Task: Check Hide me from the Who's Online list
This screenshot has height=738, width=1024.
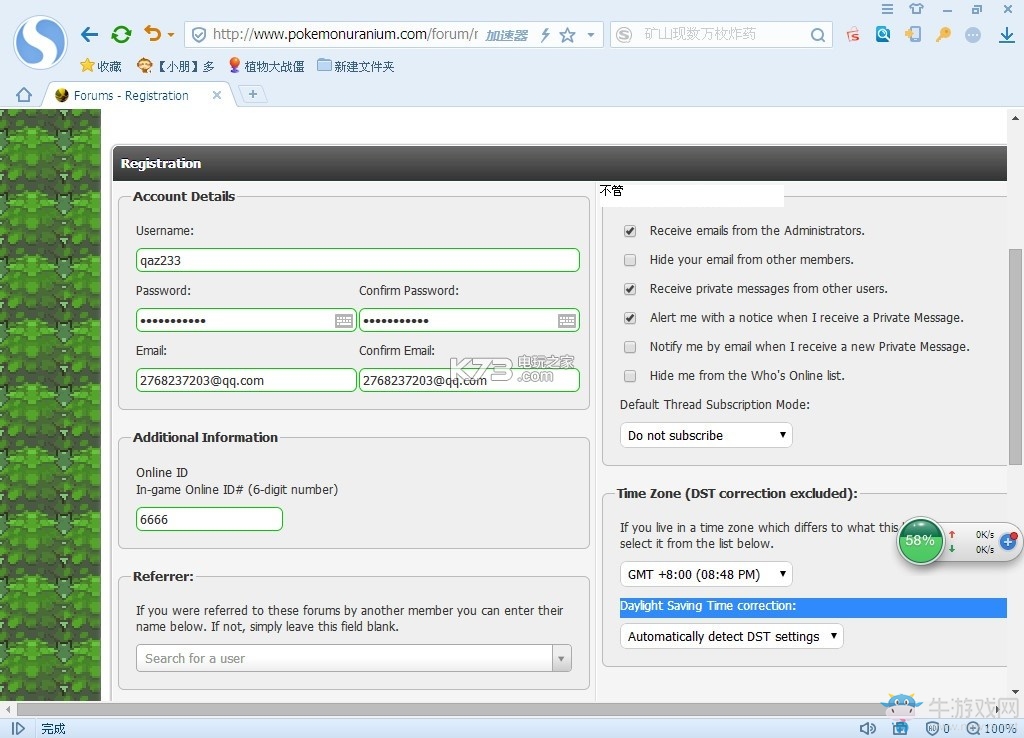Action: (x=630, y=376)
